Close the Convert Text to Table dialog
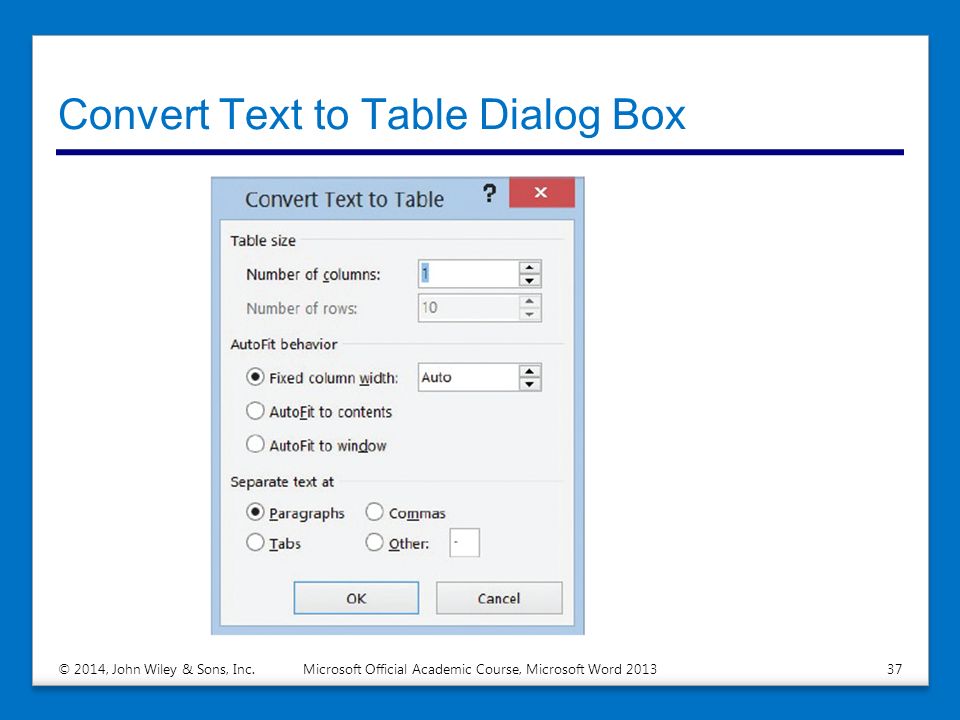Screen dimensions: 960x720 [541, 193]
